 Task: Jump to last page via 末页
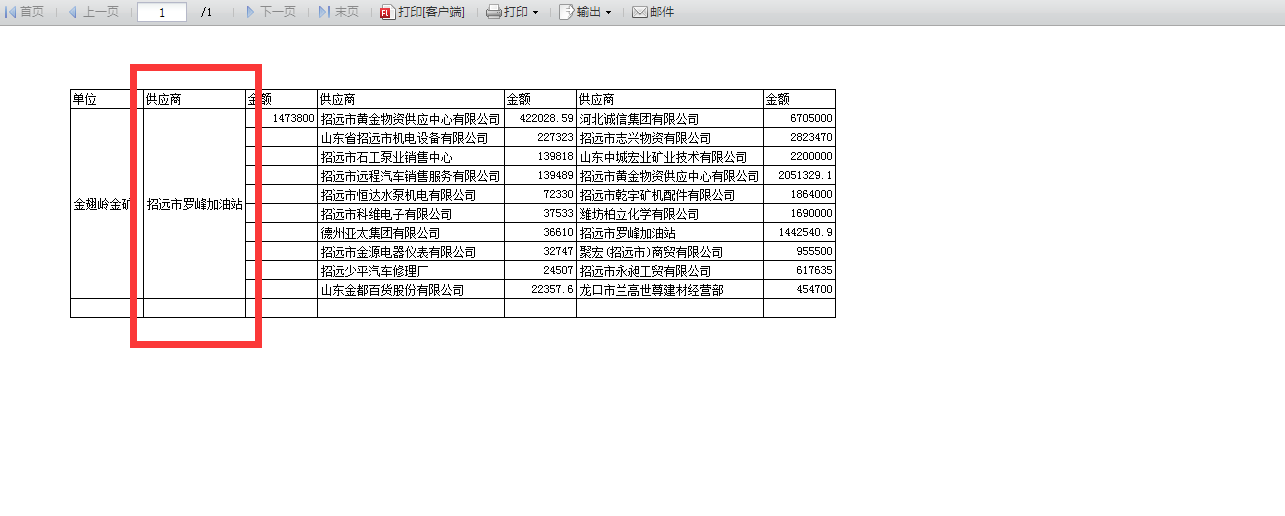coord(339,12)
